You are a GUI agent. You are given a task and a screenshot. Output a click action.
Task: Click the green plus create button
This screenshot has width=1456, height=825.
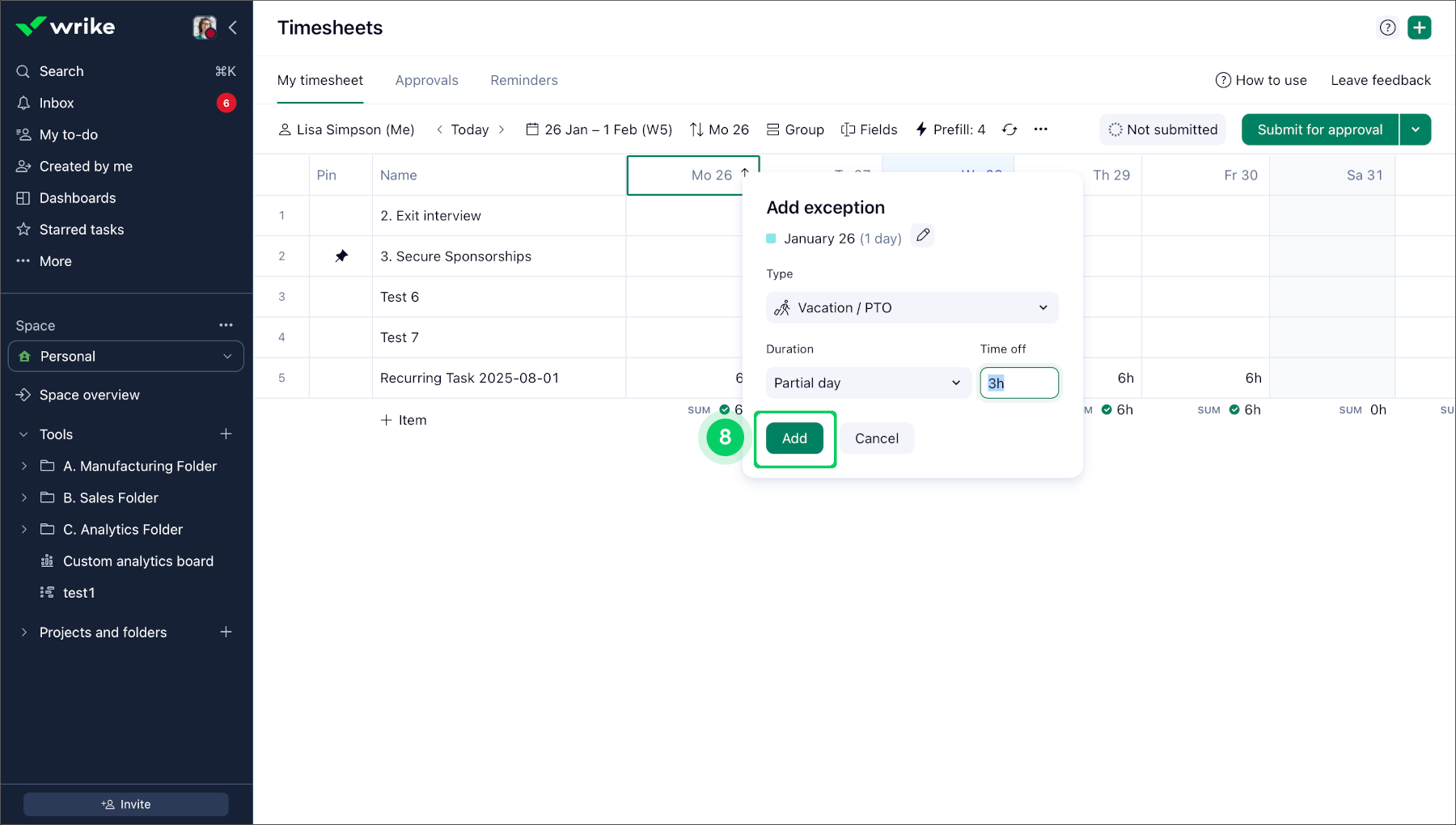point(1419,27)
